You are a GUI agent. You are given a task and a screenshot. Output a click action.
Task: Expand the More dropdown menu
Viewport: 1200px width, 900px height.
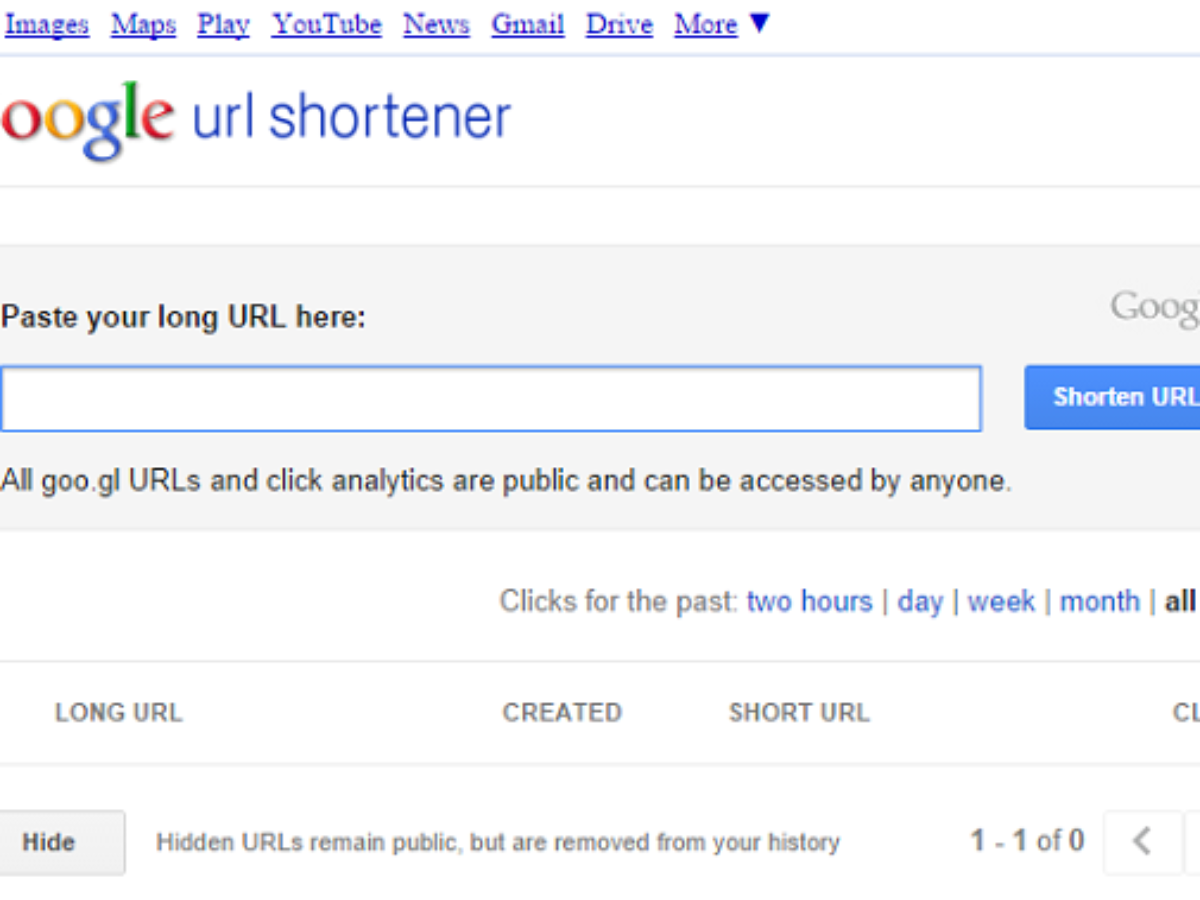click(x=721, y=24)
